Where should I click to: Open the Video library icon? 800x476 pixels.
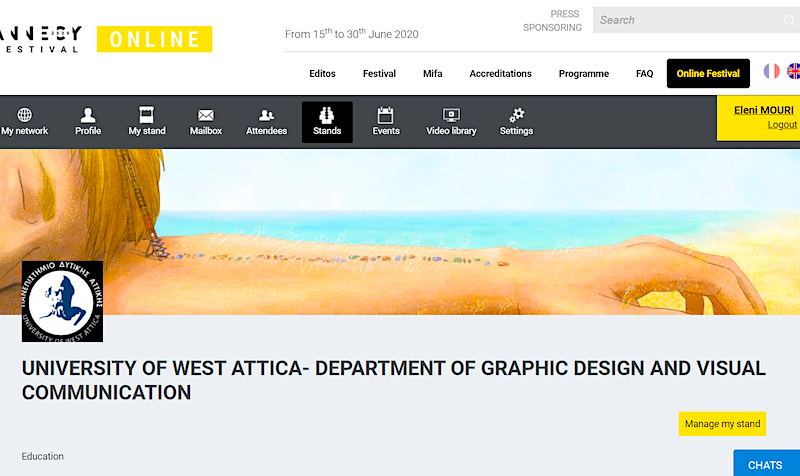tap(451, 115)
